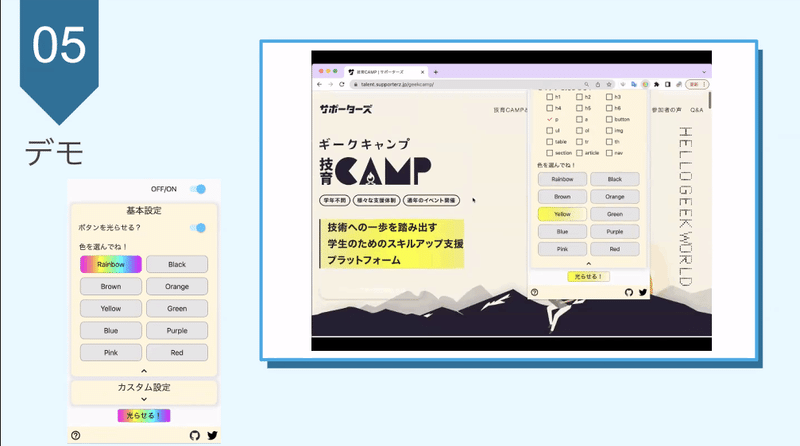This screenshot has height=446, width=800.
Task: Toggle the browser side panel icon
Action: click(x=667, y=84)
